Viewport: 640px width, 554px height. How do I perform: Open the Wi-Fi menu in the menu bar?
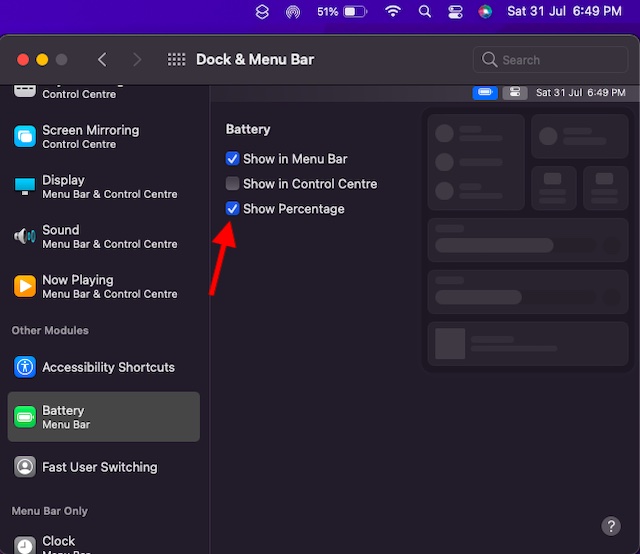click(393, 11)
